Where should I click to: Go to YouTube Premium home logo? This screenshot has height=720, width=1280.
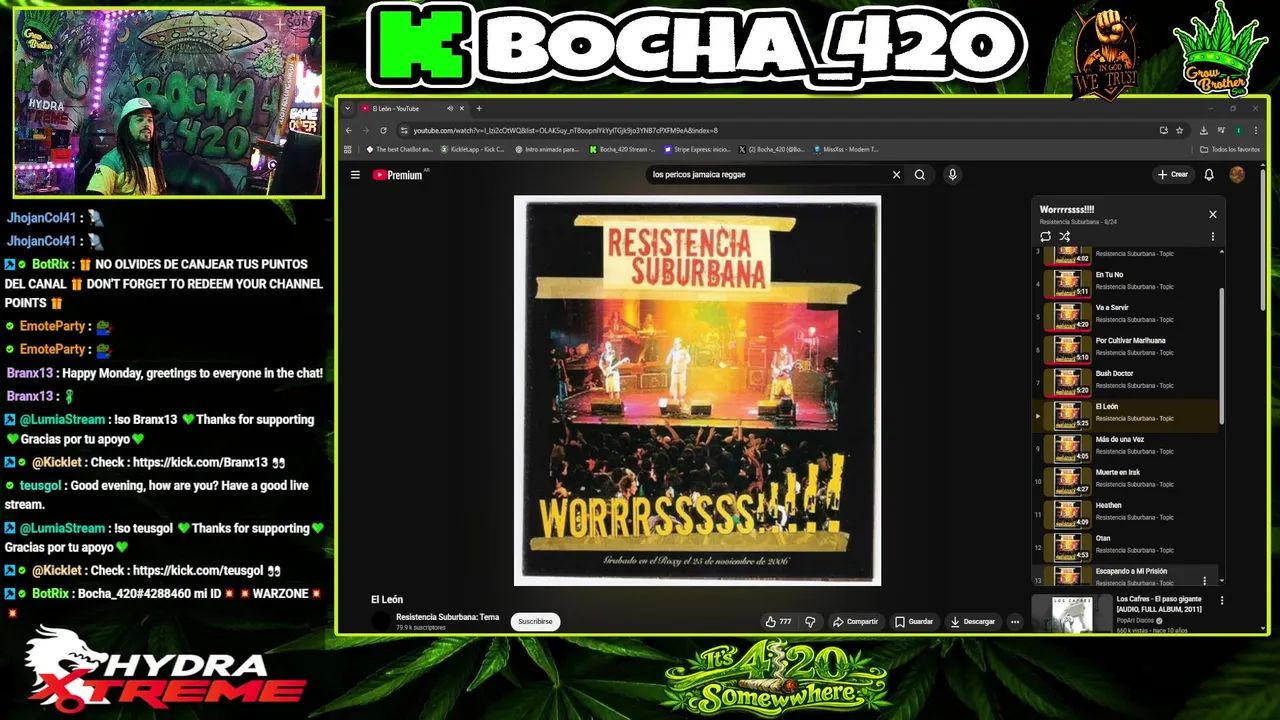click(398, 175)
